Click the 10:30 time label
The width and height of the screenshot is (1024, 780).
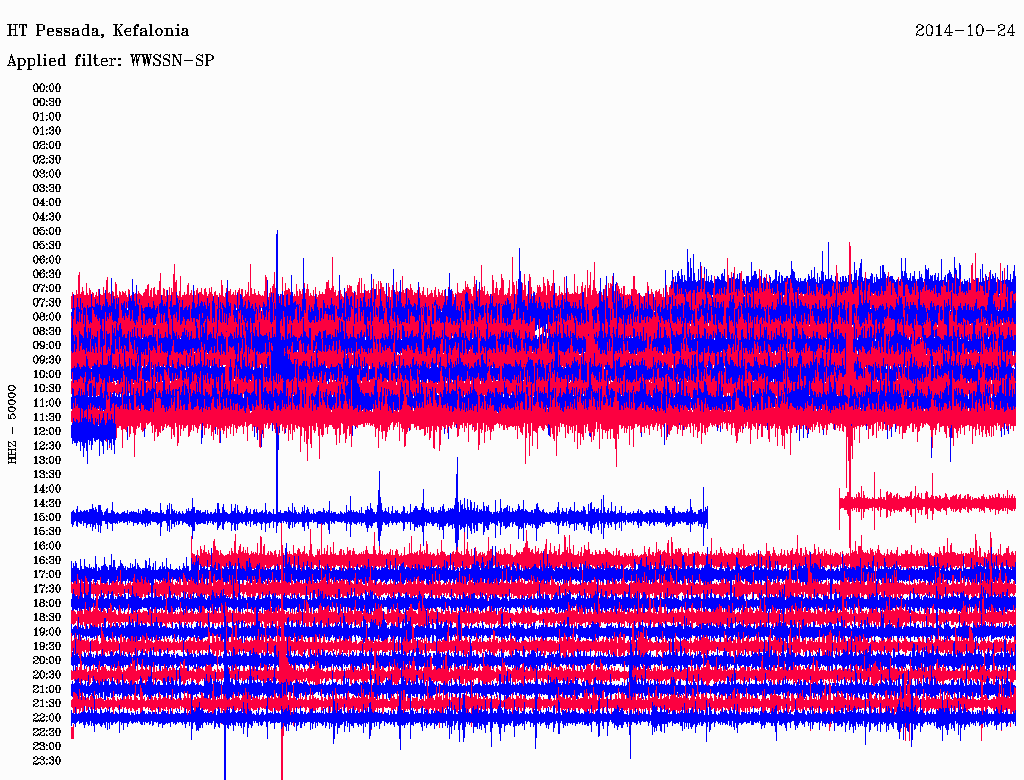click(47, 389)
